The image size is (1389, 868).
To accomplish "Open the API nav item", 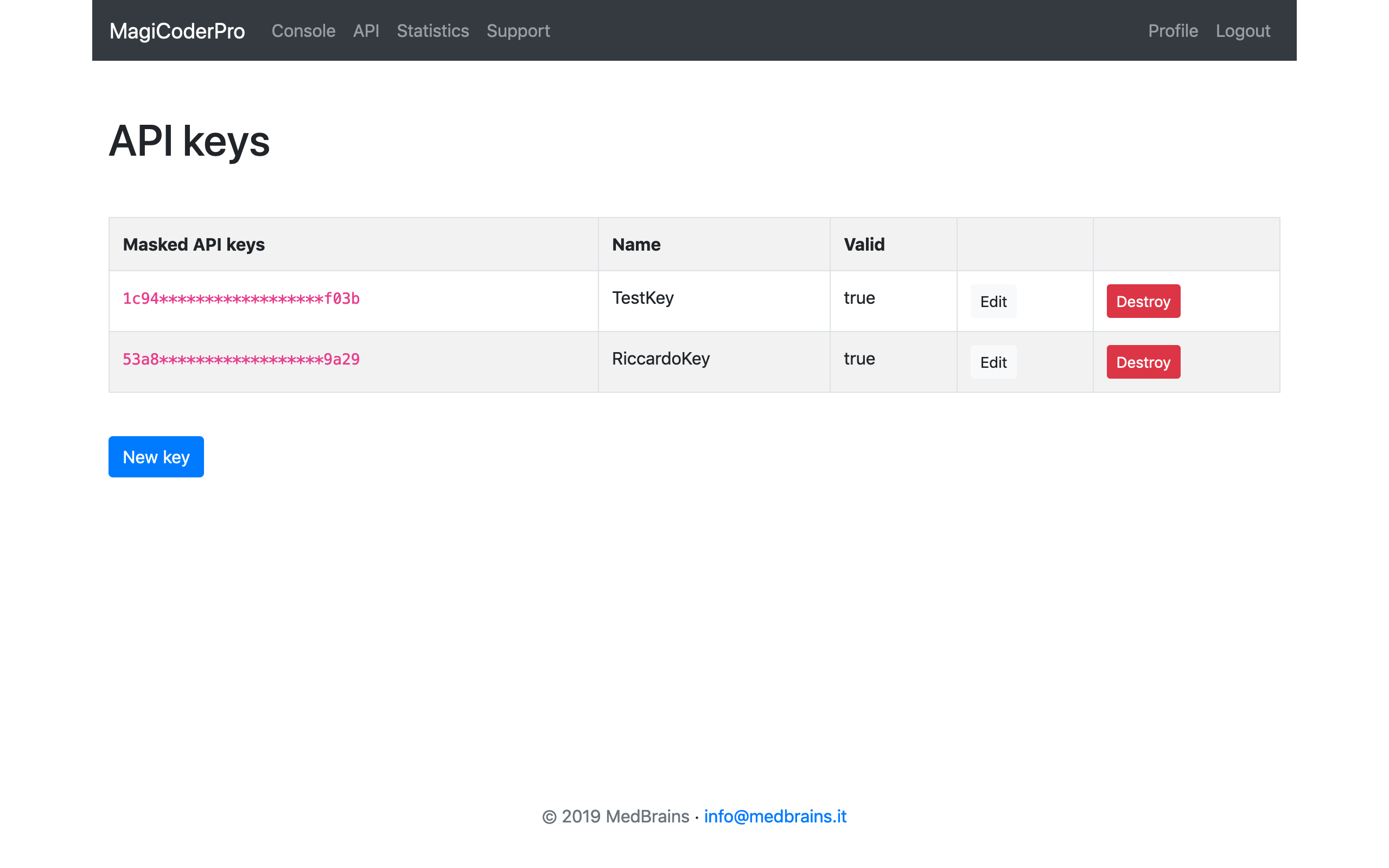I will point(366,31).
